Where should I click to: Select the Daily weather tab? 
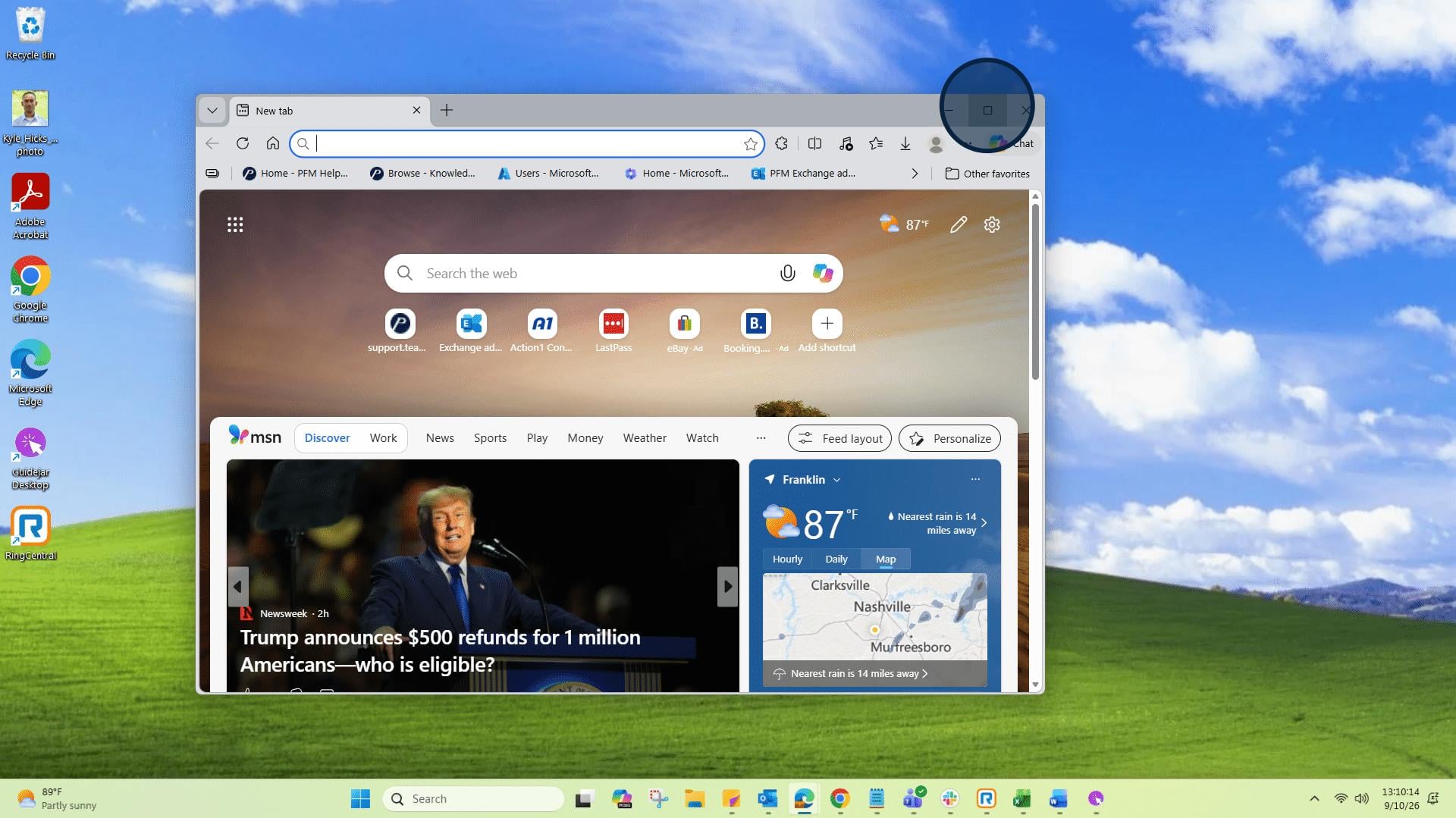(x=836, y=559)
